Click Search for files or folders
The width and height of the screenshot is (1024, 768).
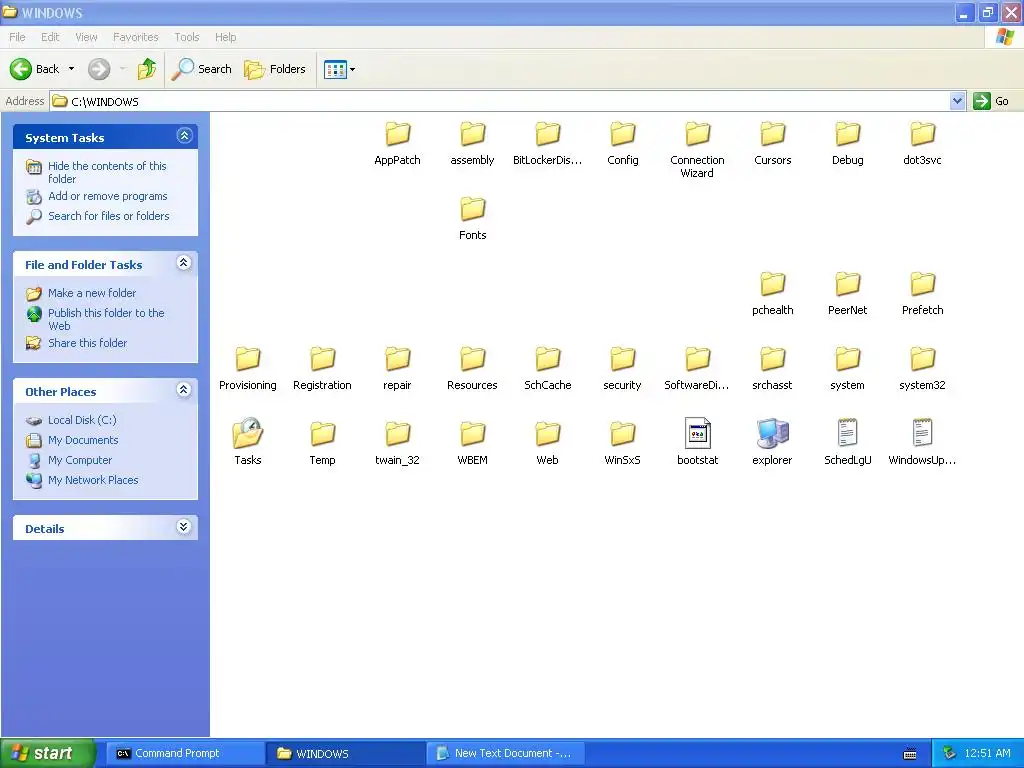click(108, 216)
